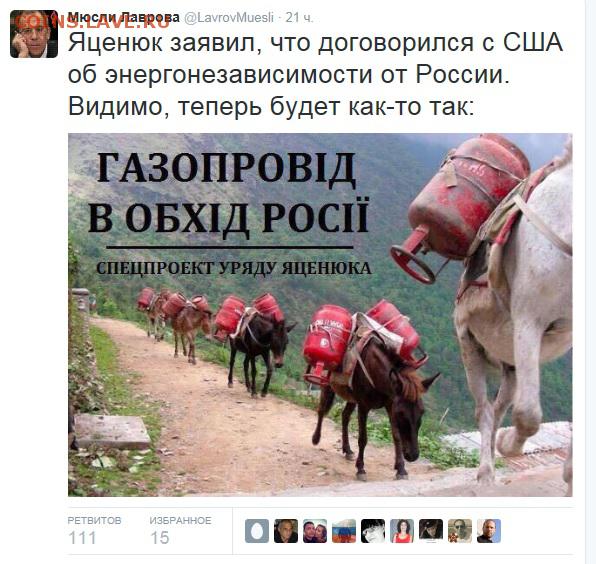This screenshot has height=564, width=596.
Task: Open the last retweeter avatar in row
Action: [489, 531]
